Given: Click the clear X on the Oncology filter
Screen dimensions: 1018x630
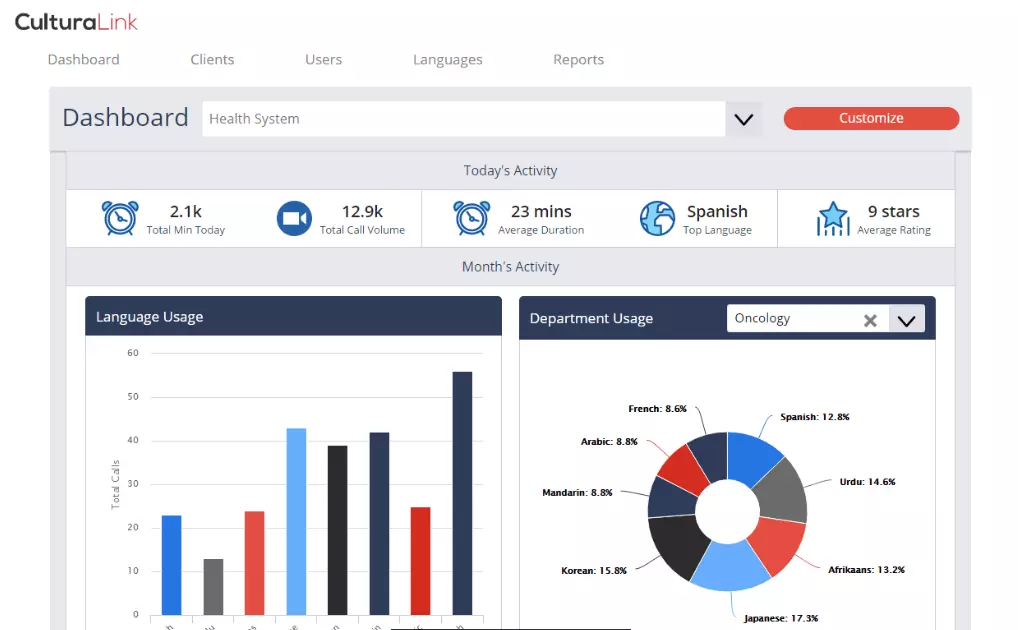Looking at the screenshot, I should coord(870,319).
